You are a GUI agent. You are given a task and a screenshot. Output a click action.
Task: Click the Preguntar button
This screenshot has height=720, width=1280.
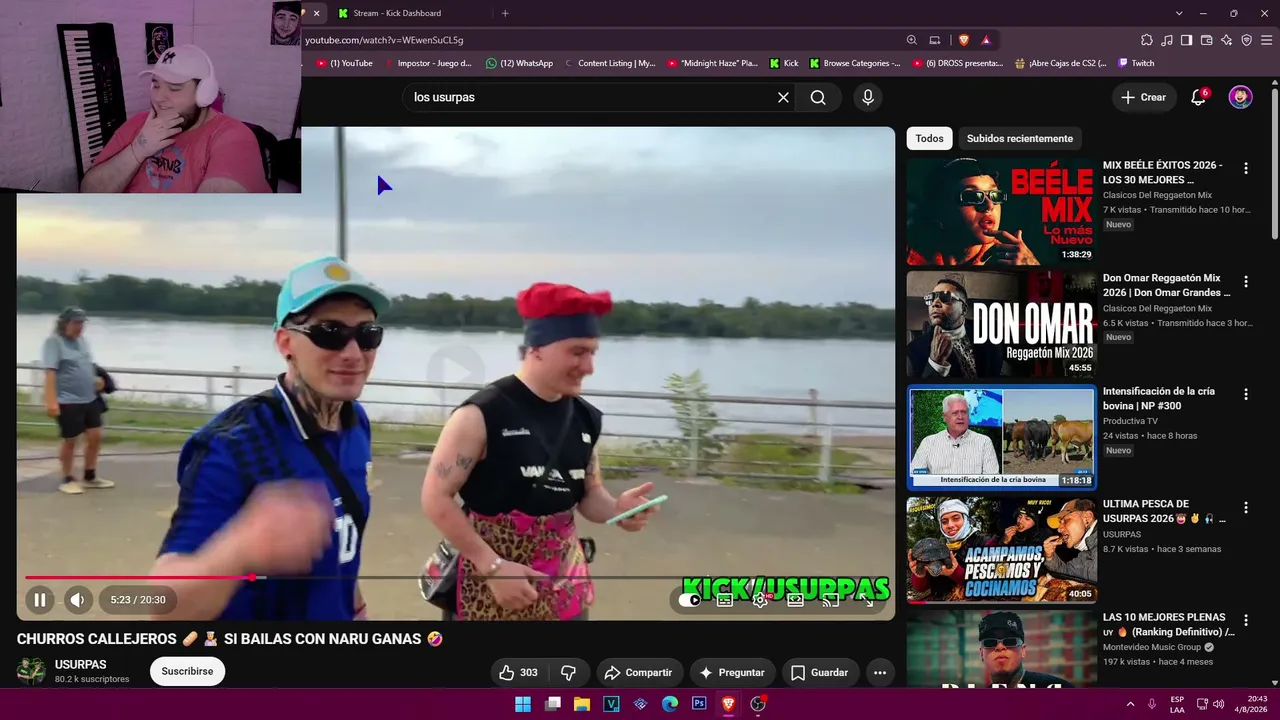point(732,672)
